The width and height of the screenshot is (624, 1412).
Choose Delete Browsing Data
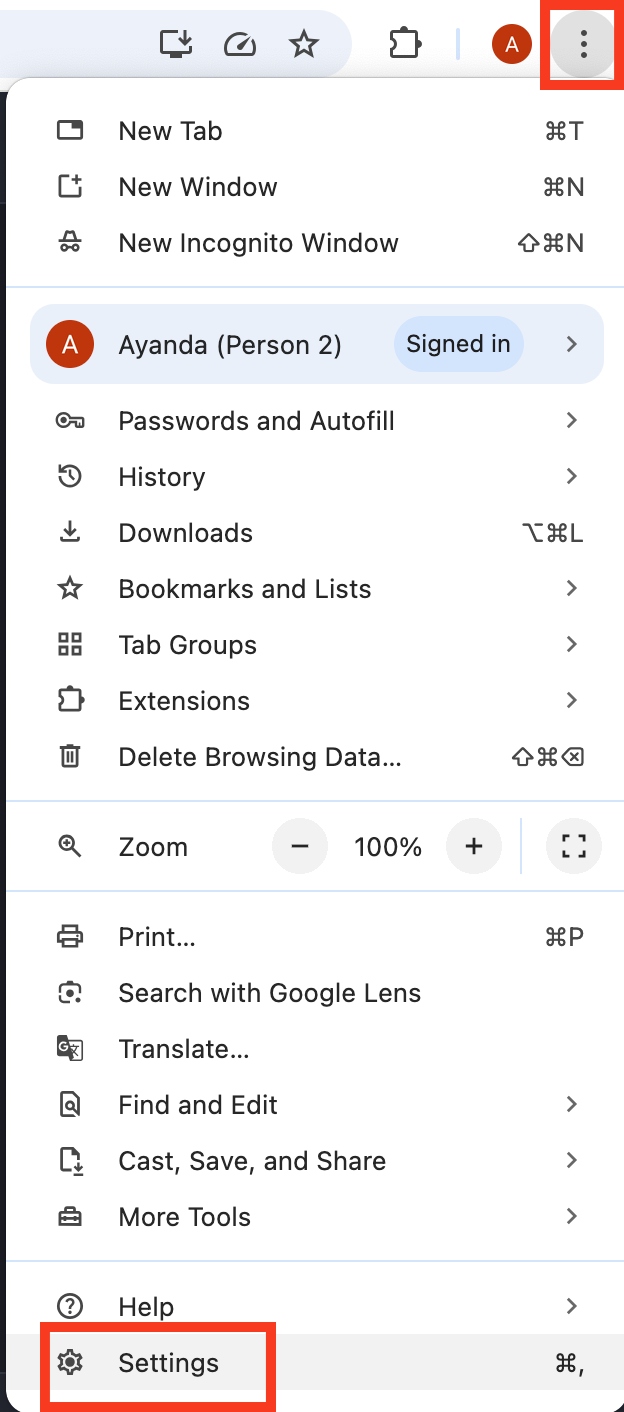click(261, 757)
